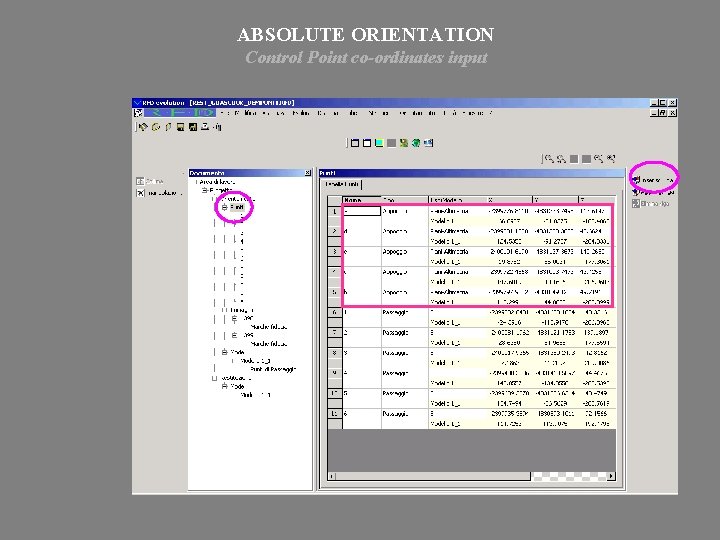
Task: Open the Tabella Punti tab
Action: click(x=342, y=184)
